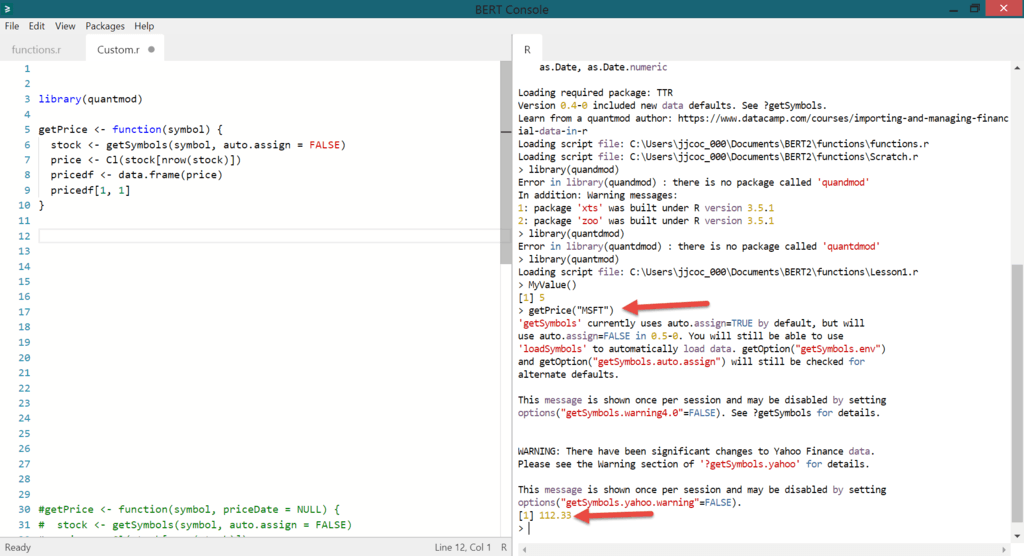Viewport: 1024px width, 556px height.
Task: Click the 'pricedf <- data.frame(price)' line
Action: click(136, 175)
